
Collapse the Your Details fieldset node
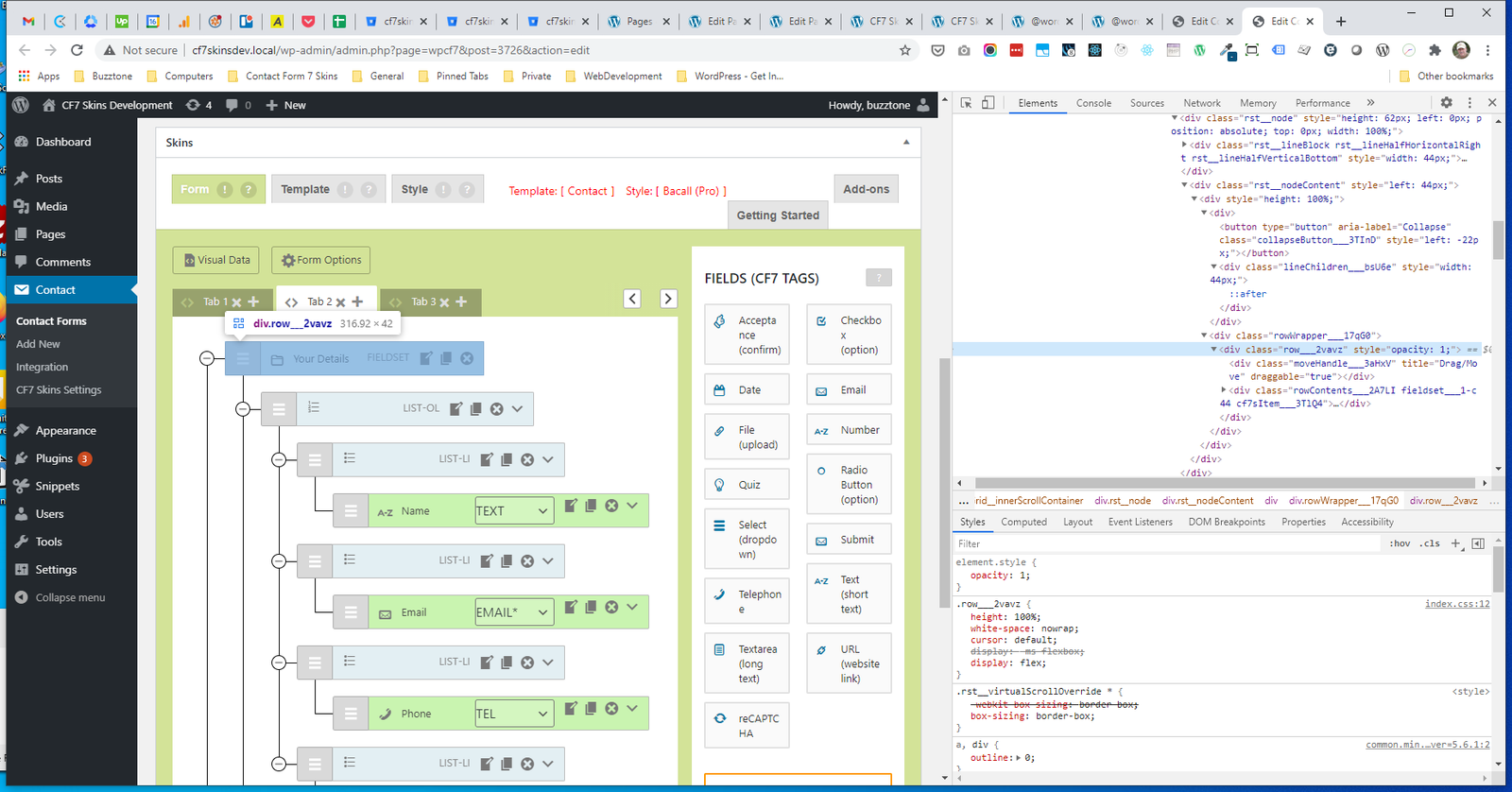click(207, 358)
